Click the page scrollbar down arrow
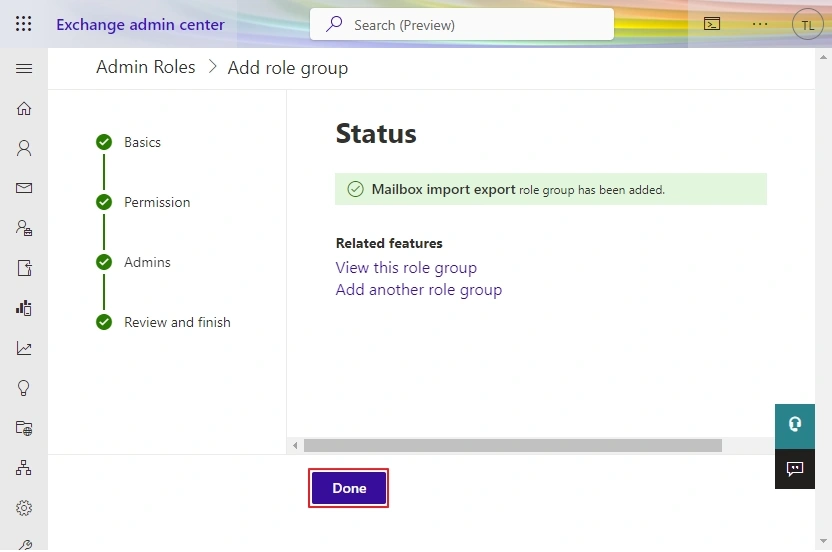The image size is (832, 552). point(823,541)
